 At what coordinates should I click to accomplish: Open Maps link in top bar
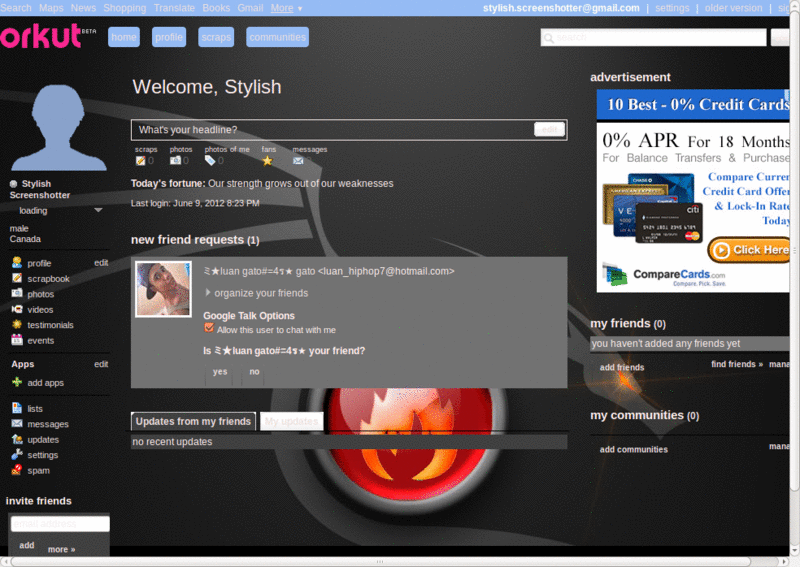52,8
